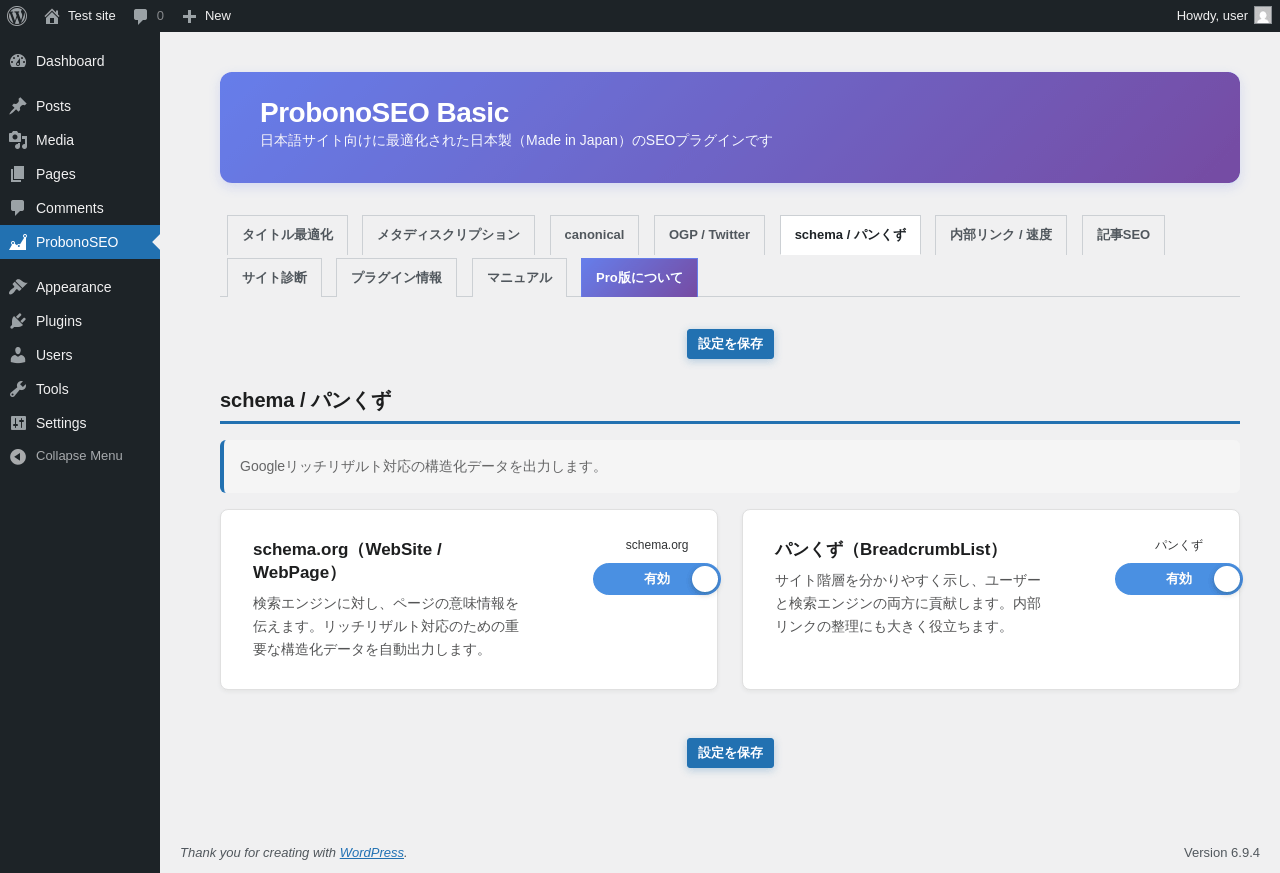Open the 内部リンク / 速度 tab
Viewport: 1280px width, 873px height.
[x=1001, y=235]
